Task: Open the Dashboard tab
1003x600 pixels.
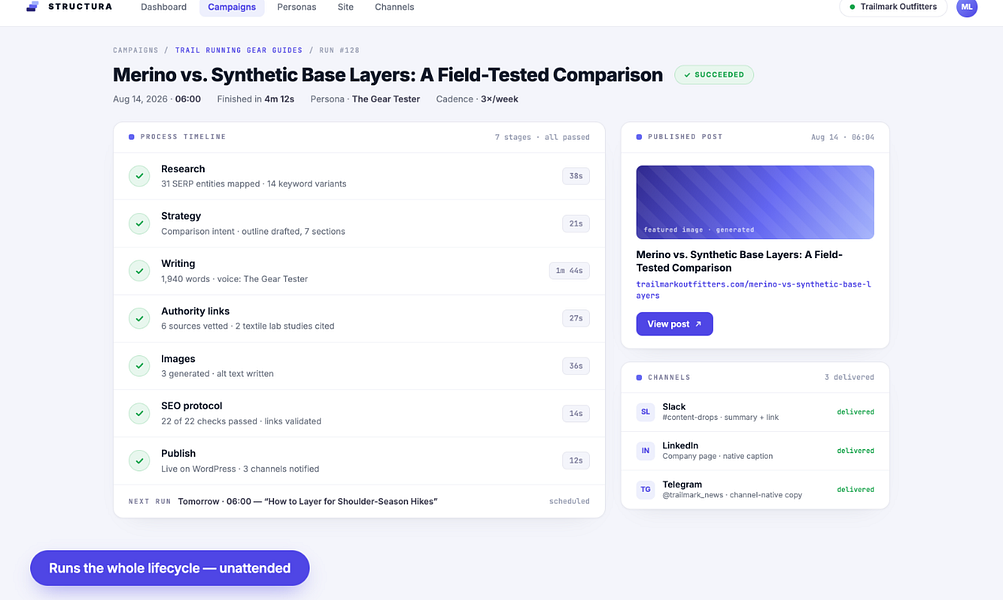Action: pyautogui.click(x=164, y=7)
